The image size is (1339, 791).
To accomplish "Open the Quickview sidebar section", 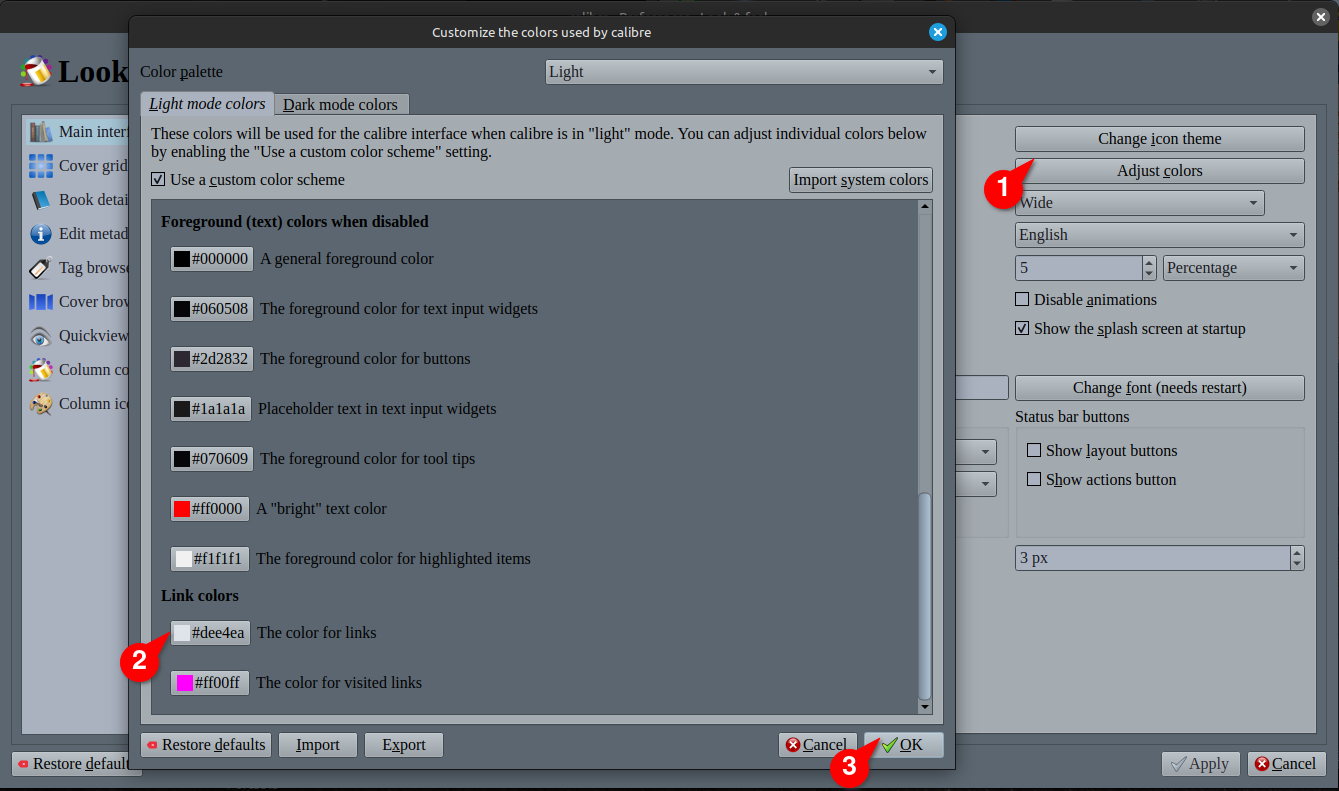I will pos(78,336).
